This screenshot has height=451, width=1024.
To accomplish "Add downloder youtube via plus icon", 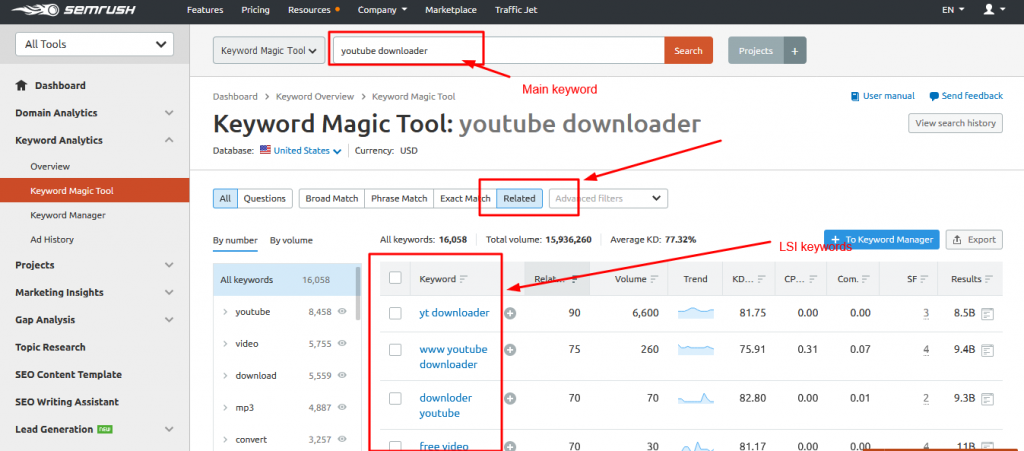I will (x=510, y=399).
